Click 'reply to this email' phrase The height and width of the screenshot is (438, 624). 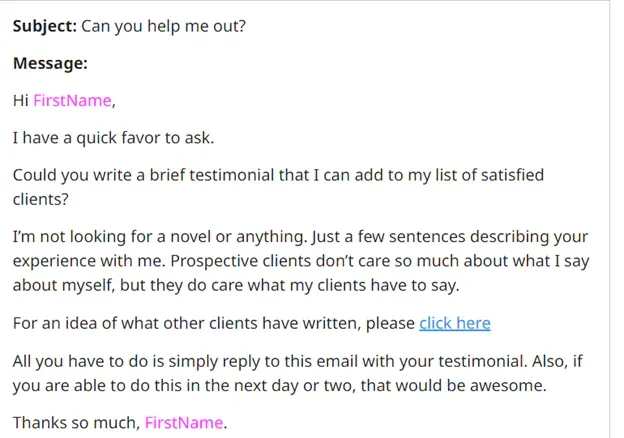[x=289, y=361]
